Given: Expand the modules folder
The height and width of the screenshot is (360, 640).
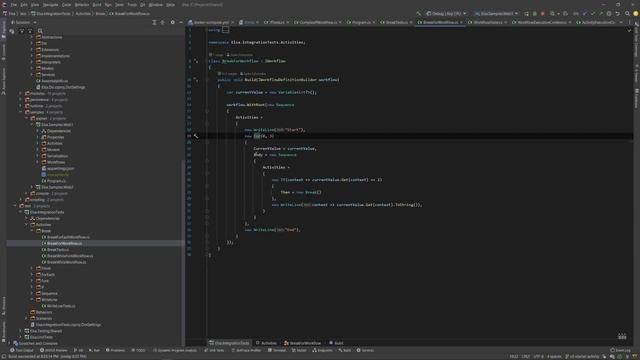Looking at the screenshot, I should coord(20,93).
